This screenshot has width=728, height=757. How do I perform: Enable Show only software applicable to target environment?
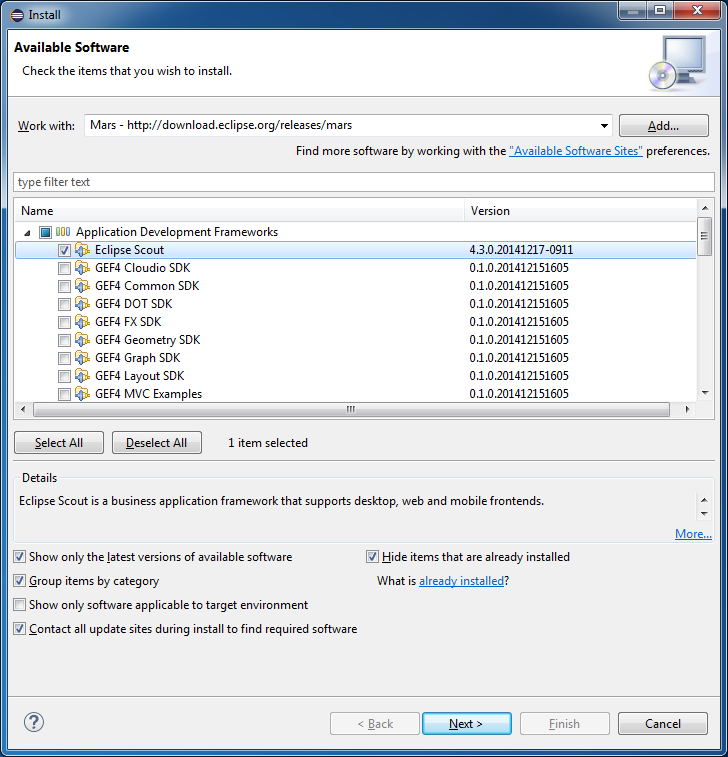click(x=19, y=604)
